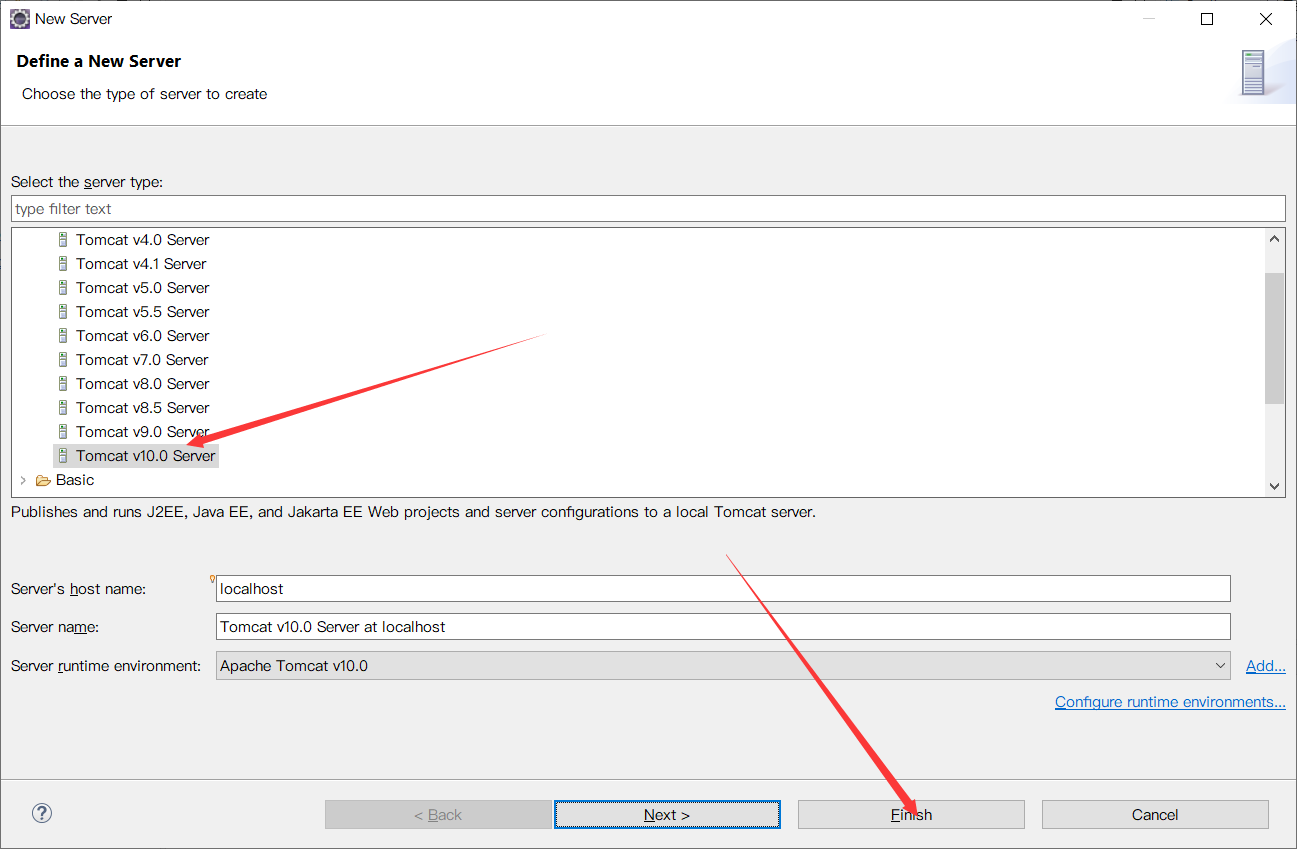Click the Tomcat v4.0 Server icon
This screenshot has height=849, width=1297.
click(63, 240)
